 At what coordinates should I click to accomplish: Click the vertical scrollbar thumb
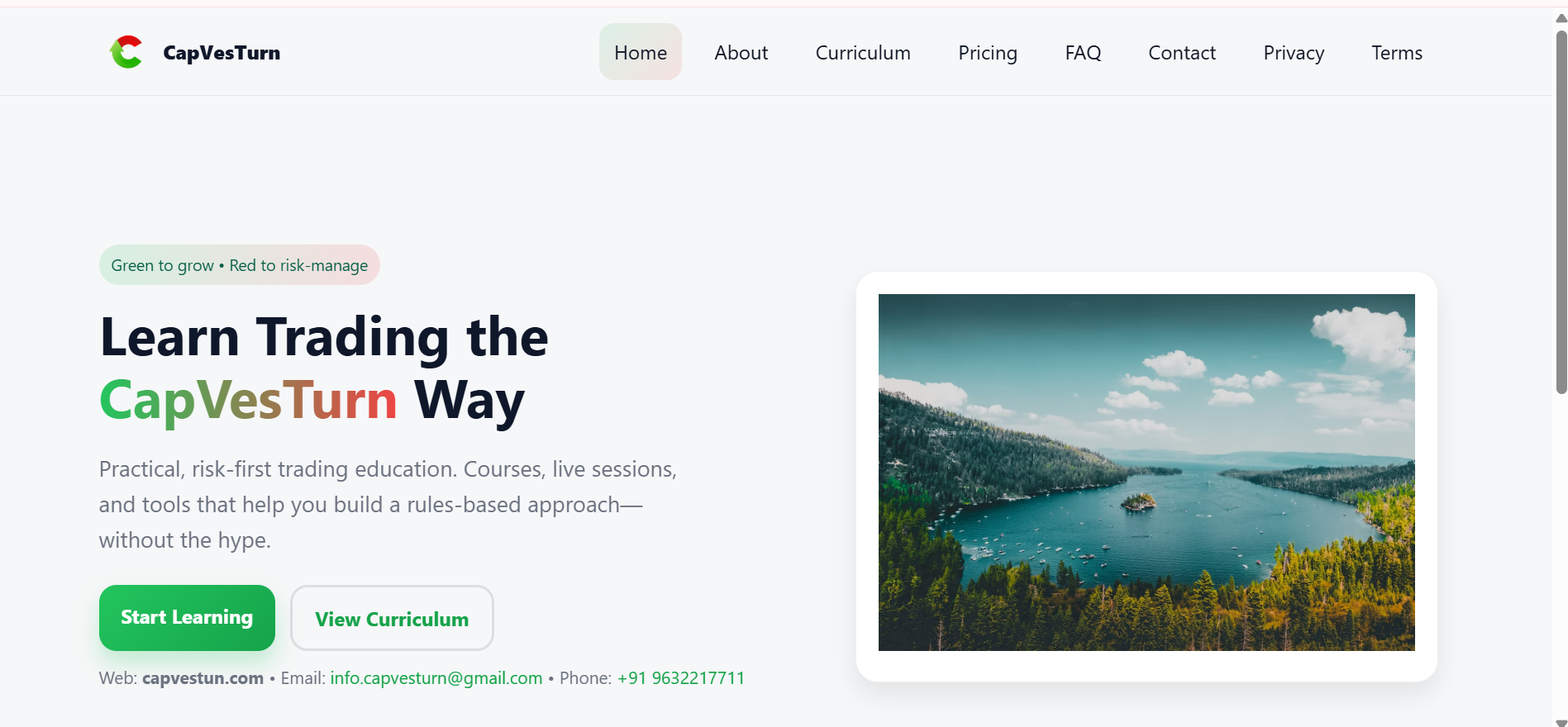(x=1561, y=212)
